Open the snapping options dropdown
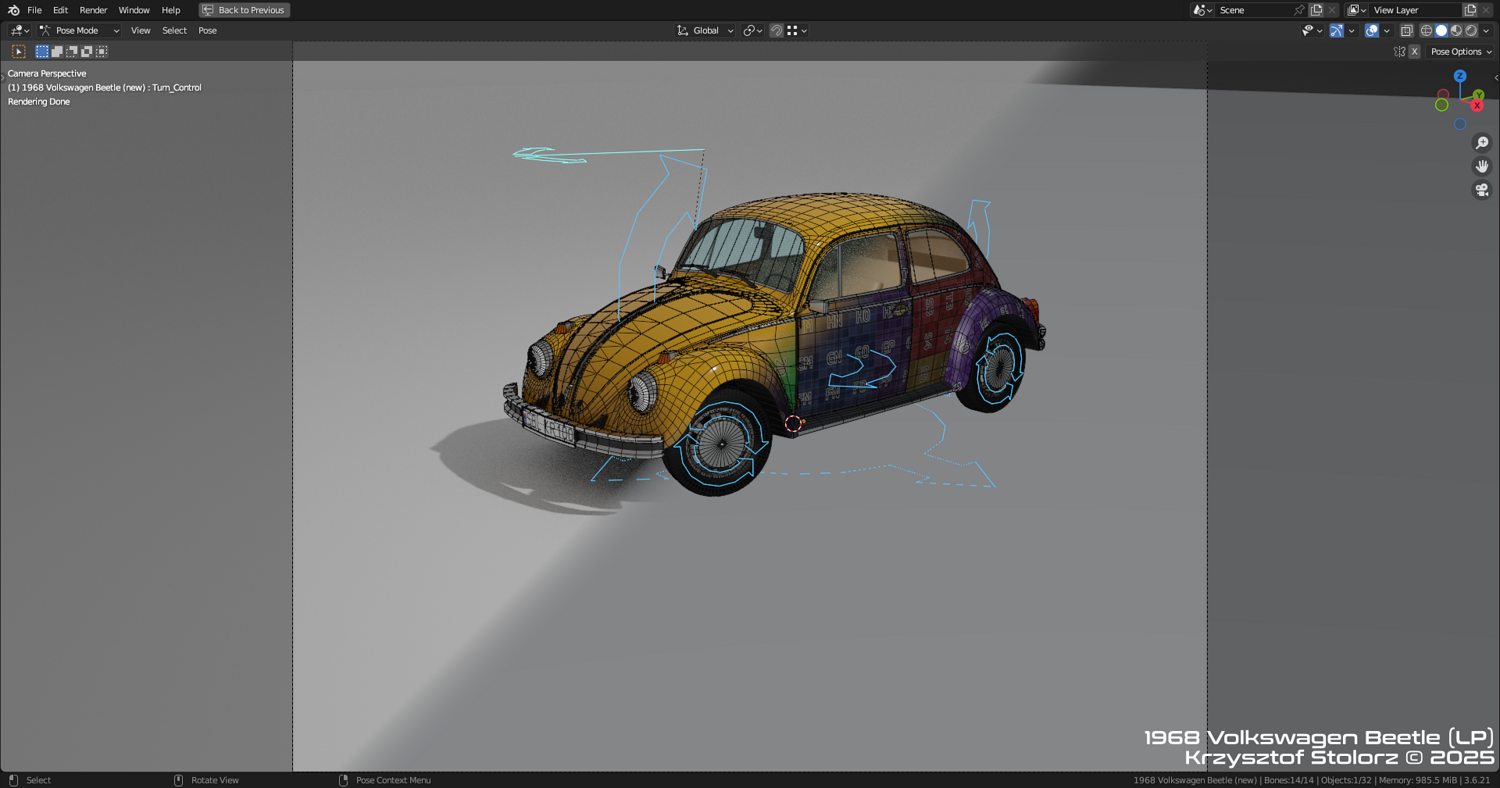 [x=797, y=31]
